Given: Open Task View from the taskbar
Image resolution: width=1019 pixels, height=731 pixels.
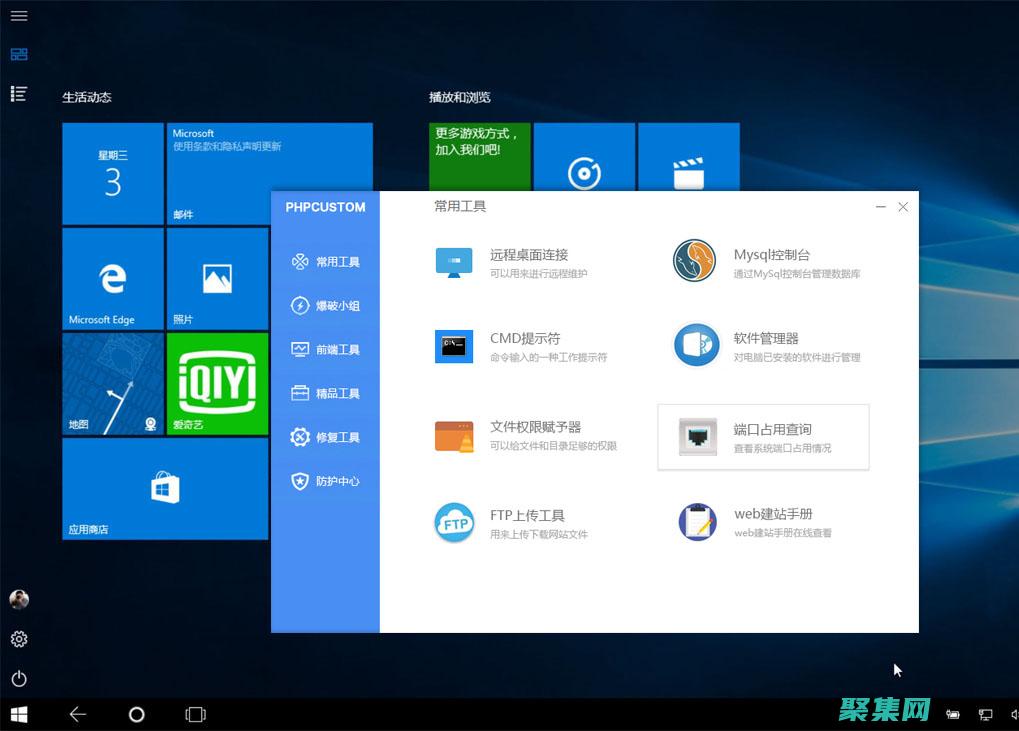Looking at the screenshot, I should pos(195,714).
